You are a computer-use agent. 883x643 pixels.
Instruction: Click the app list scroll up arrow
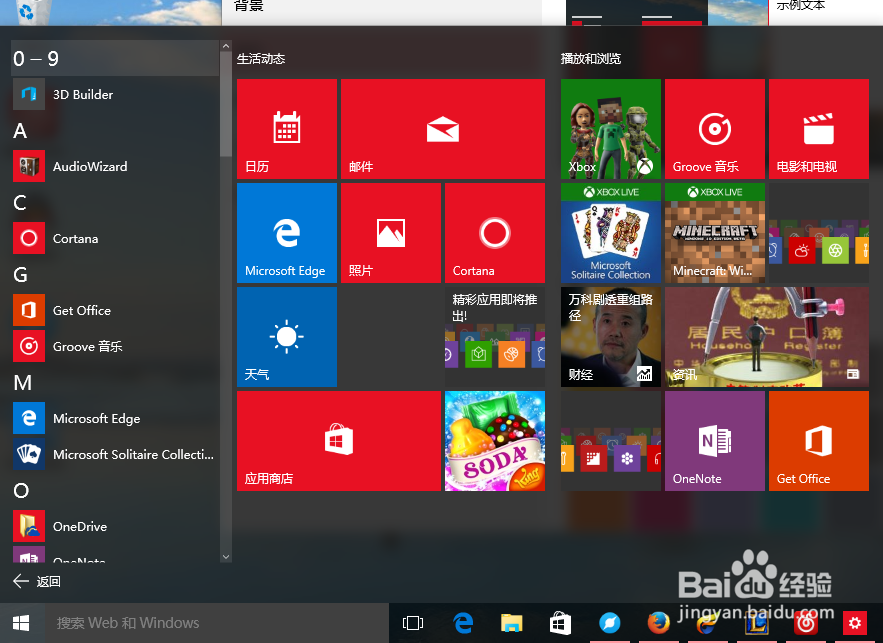pos(226,46)
